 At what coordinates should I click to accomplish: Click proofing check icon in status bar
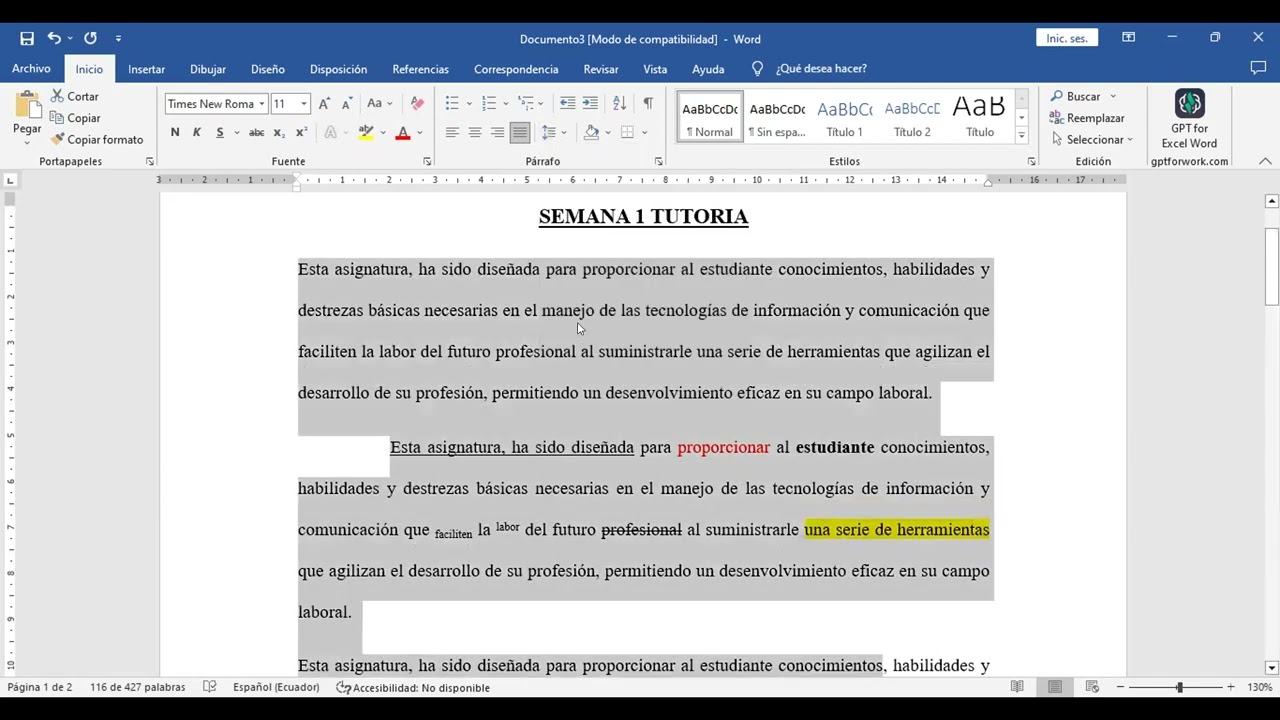point(210,687)
